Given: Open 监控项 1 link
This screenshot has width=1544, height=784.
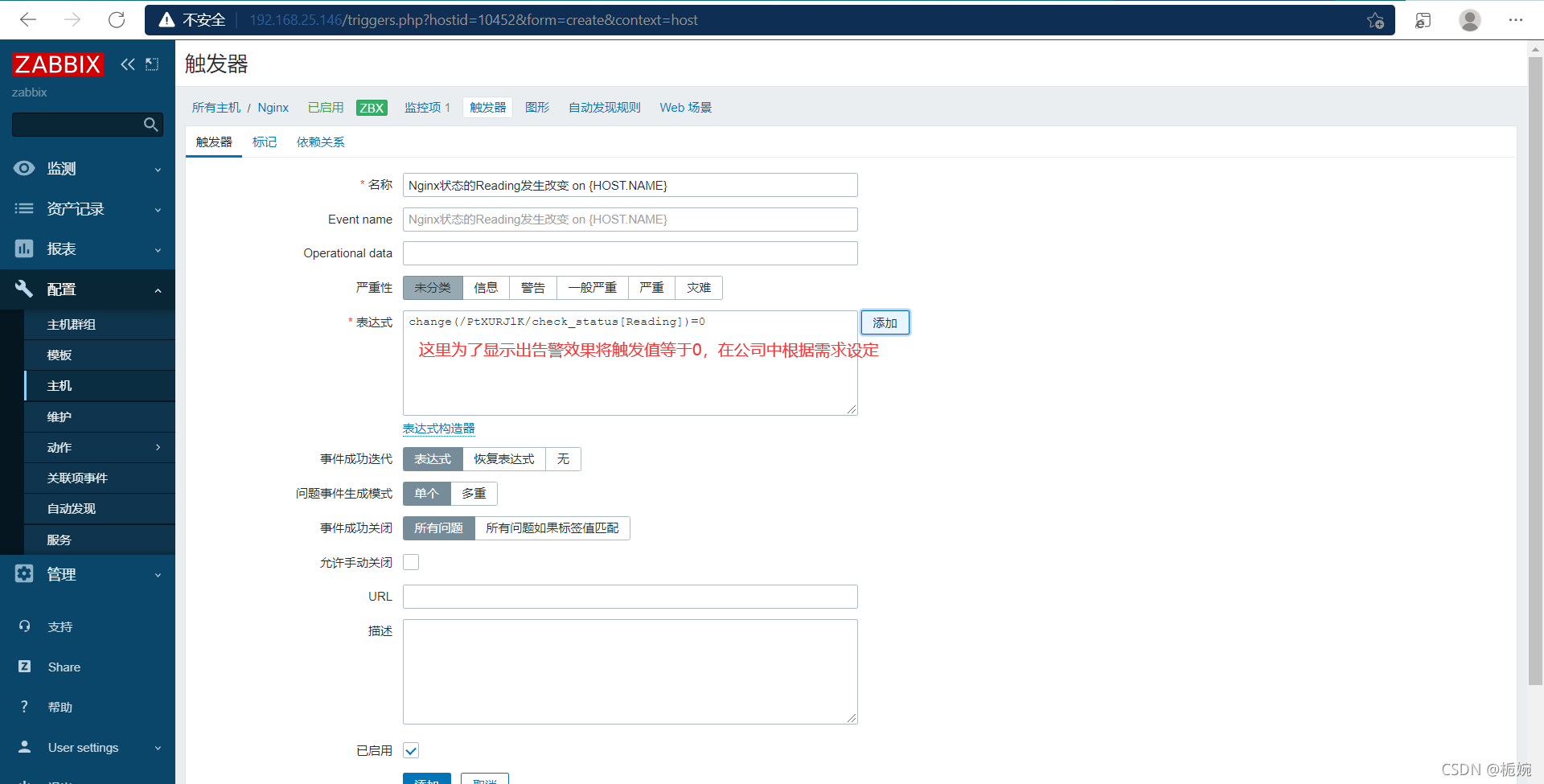Looking at the screenshot, I should 427,108.
